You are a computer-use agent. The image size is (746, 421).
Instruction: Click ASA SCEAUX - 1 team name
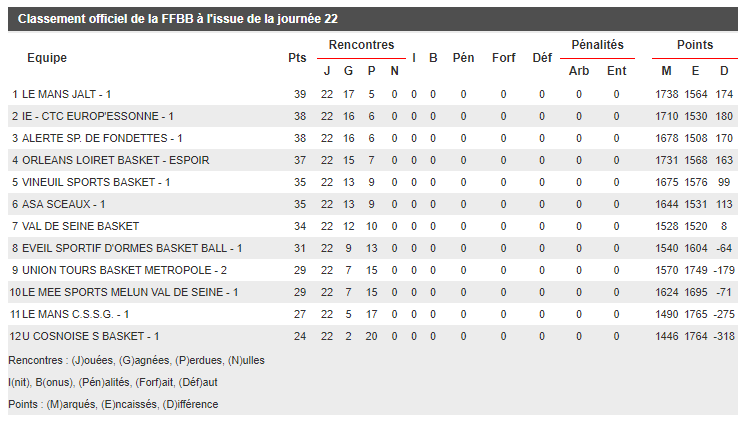pyautogui.click(x=64, y=204)
